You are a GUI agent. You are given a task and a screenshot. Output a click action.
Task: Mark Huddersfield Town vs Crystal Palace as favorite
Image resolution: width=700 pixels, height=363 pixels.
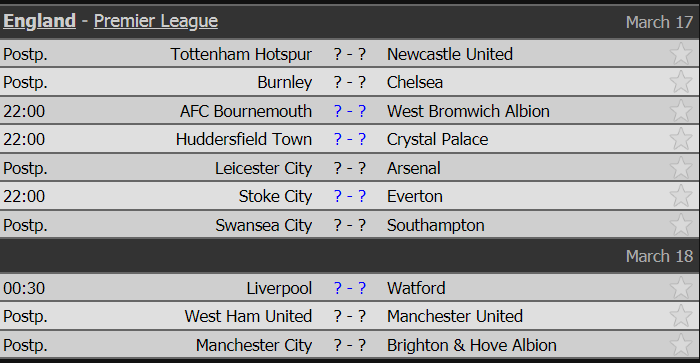click(681, 139)
